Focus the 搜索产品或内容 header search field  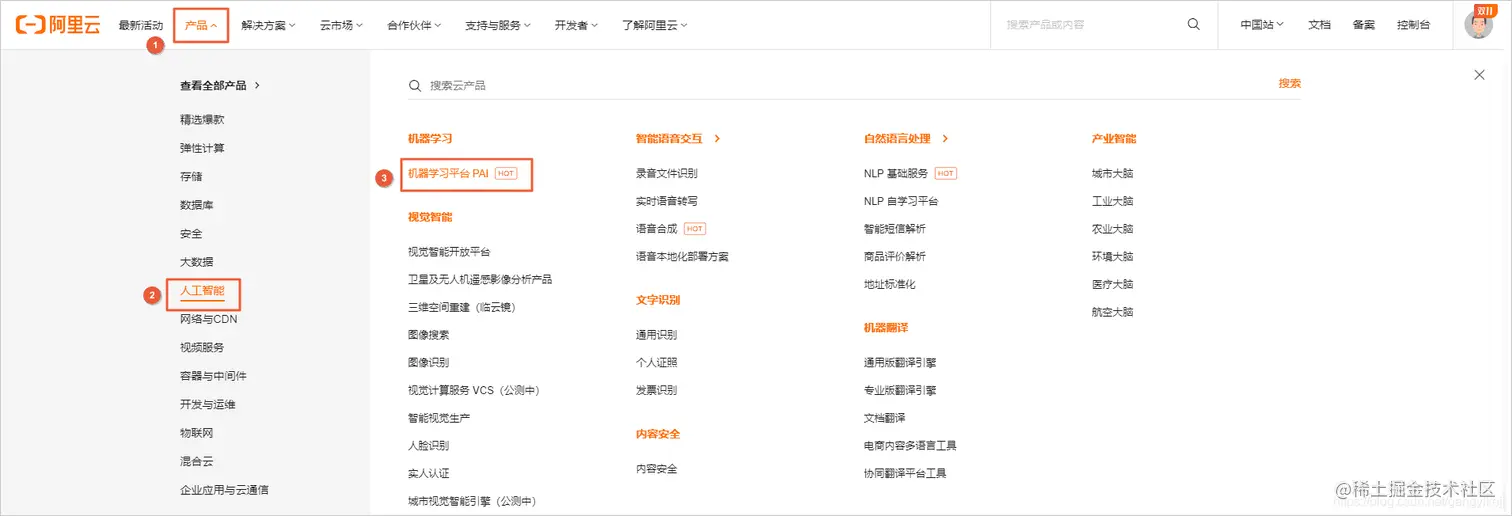point(1088,25)
